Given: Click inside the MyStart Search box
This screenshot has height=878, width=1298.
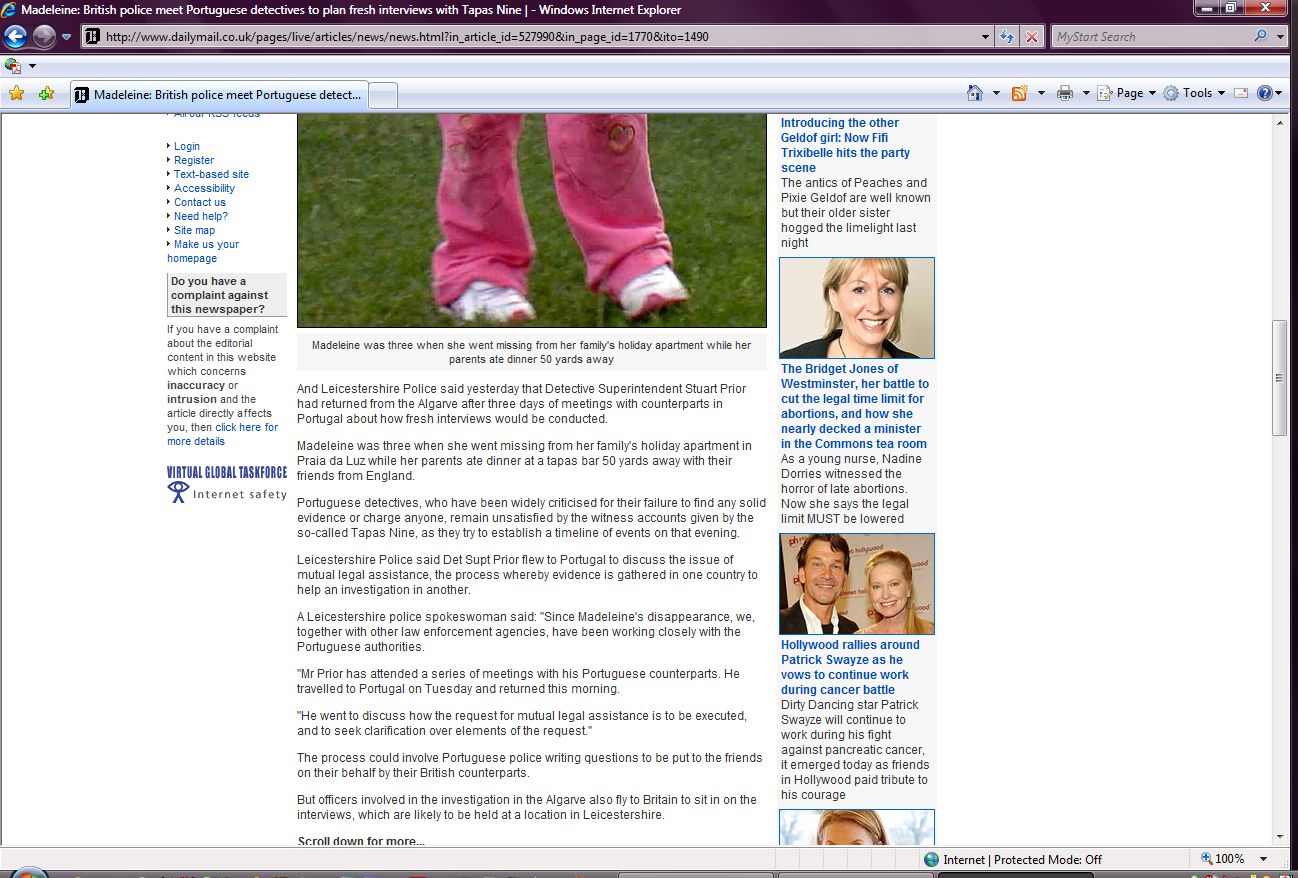Looking at the screenshot, I should (x=1150, y=37).
